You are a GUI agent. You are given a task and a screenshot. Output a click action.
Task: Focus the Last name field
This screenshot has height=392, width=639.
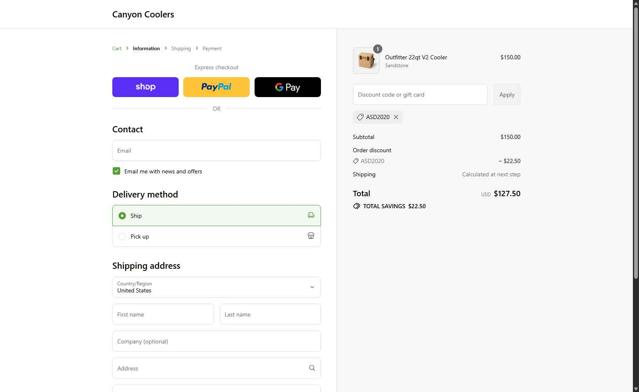[270, 314]
